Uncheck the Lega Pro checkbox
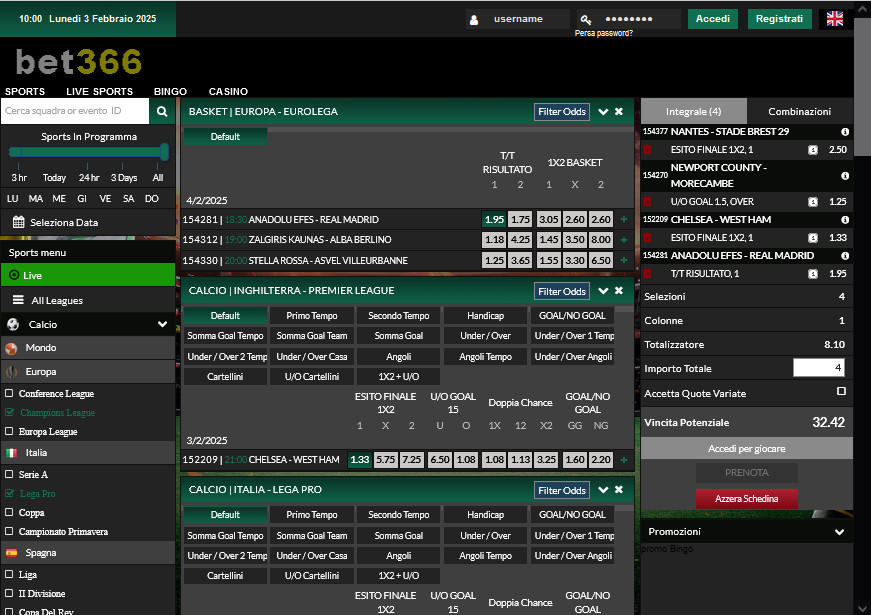871x615 pixels. [9, 493]
